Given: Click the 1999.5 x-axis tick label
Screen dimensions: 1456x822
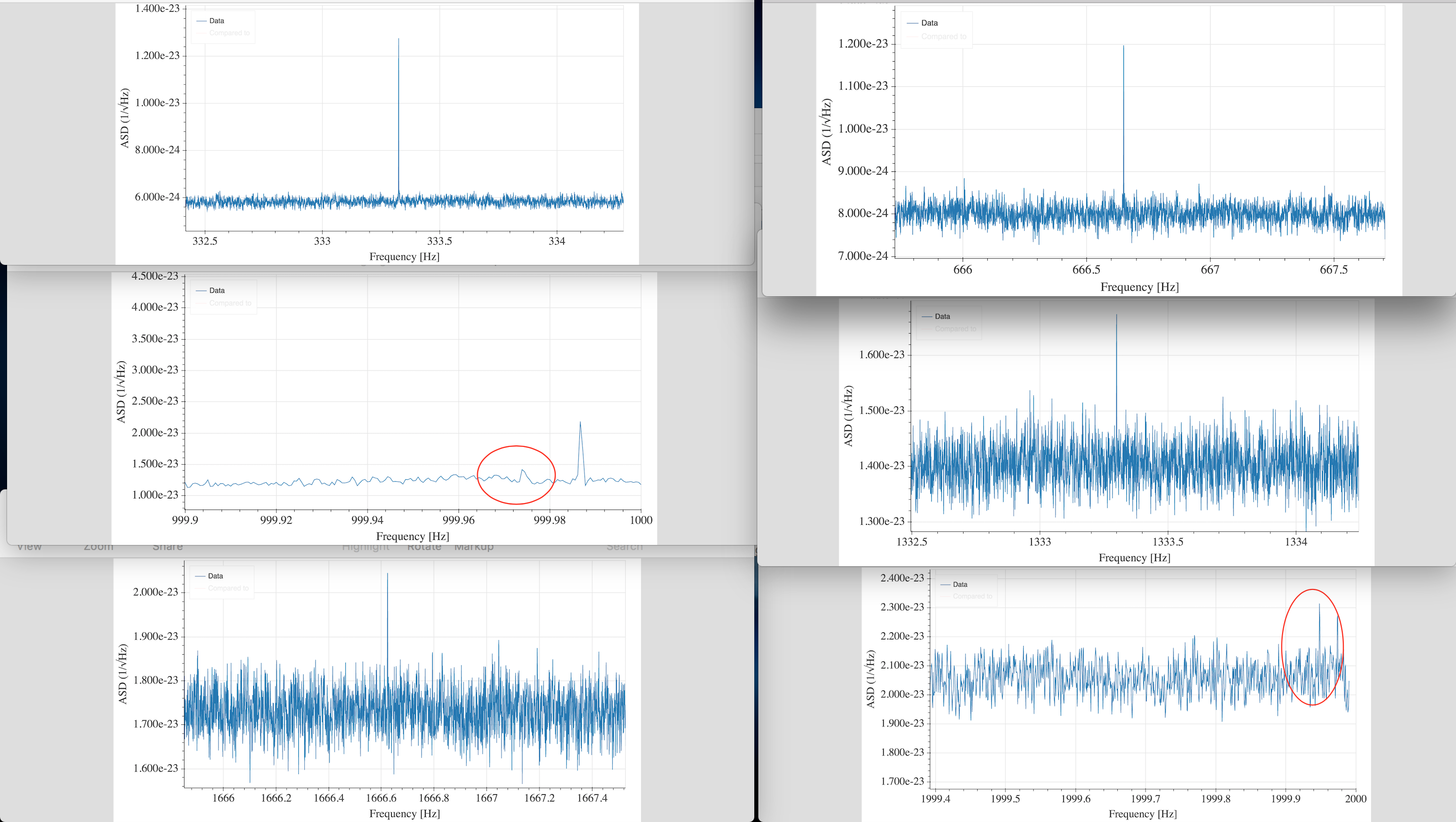Looking at the screenshot, I should click(x=1005, y=799).
